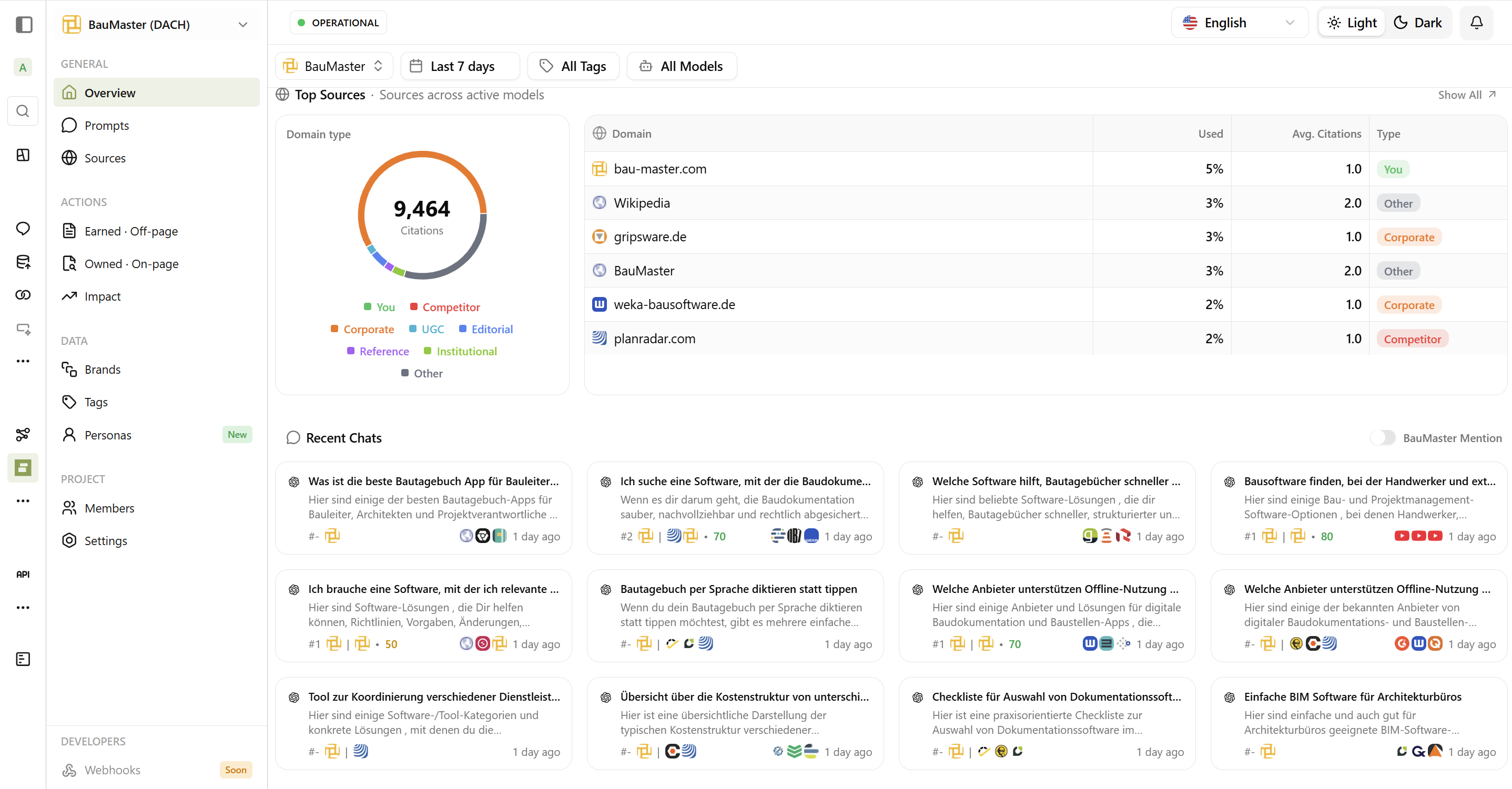Click the Competitor legend color swatch
Image resolution: width=1512 pixels, height=789 pixels.
coord(414,307)
